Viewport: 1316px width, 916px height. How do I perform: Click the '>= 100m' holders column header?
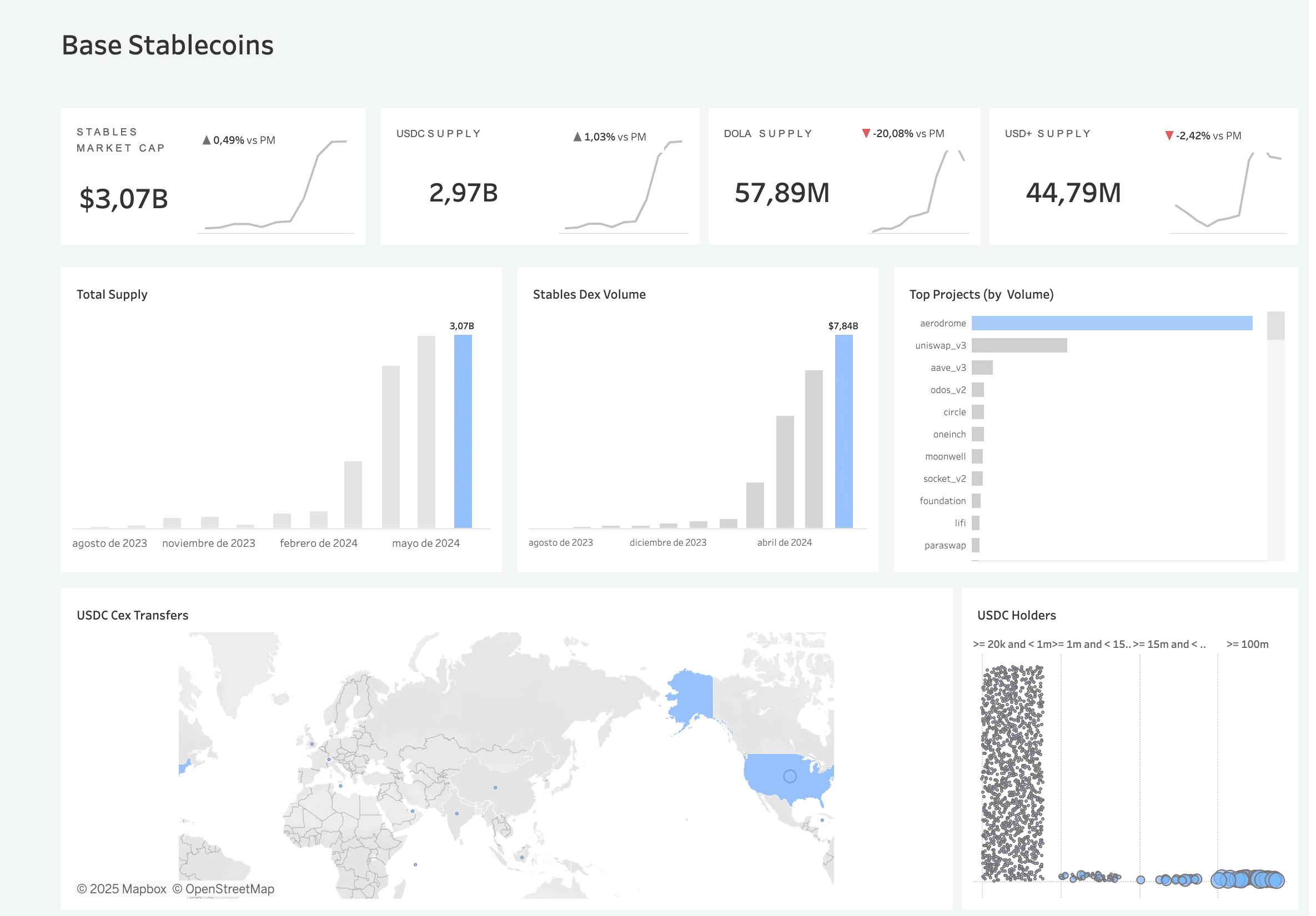(x=1247, y=645)
